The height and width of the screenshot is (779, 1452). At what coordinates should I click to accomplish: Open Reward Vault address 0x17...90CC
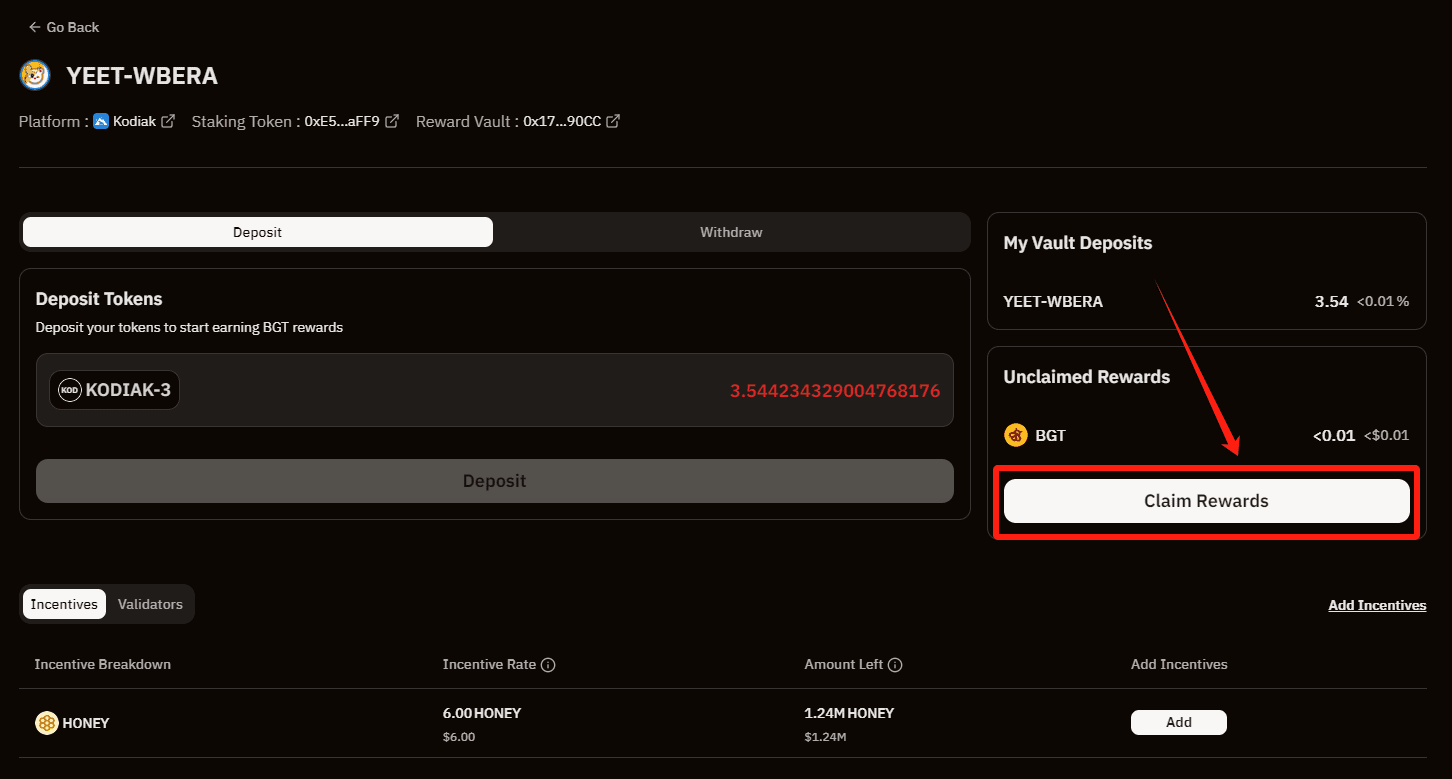pos(562,121)
